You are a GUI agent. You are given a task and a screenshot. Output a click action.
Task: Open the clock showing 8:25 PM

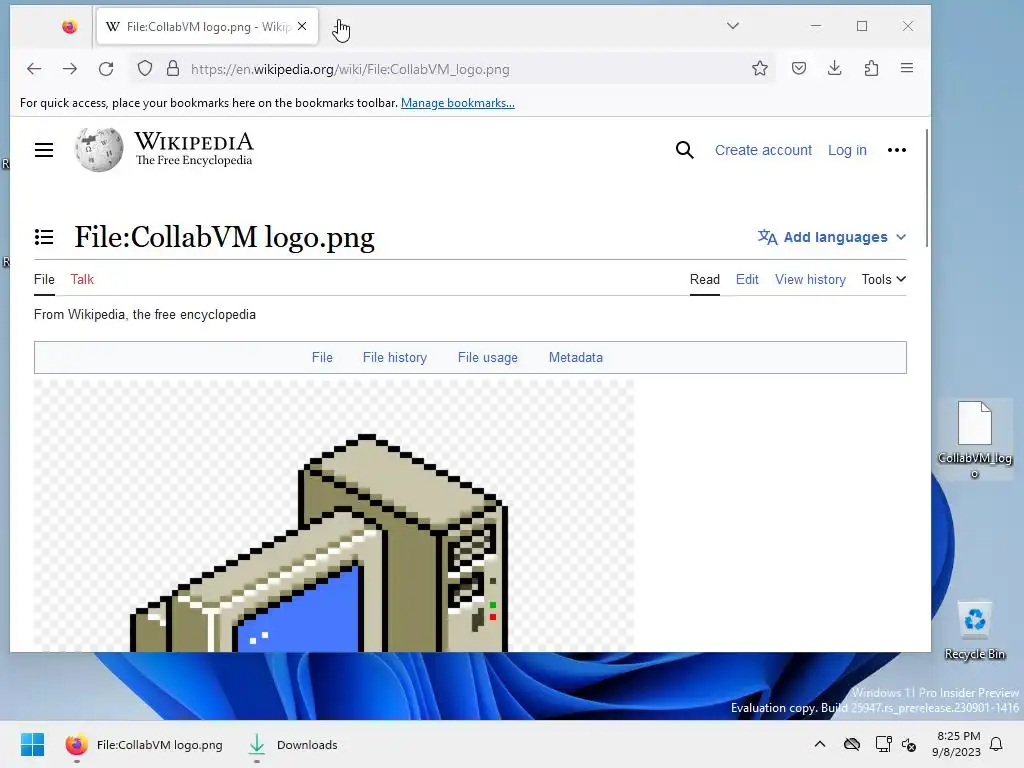(x=957, y=744)
